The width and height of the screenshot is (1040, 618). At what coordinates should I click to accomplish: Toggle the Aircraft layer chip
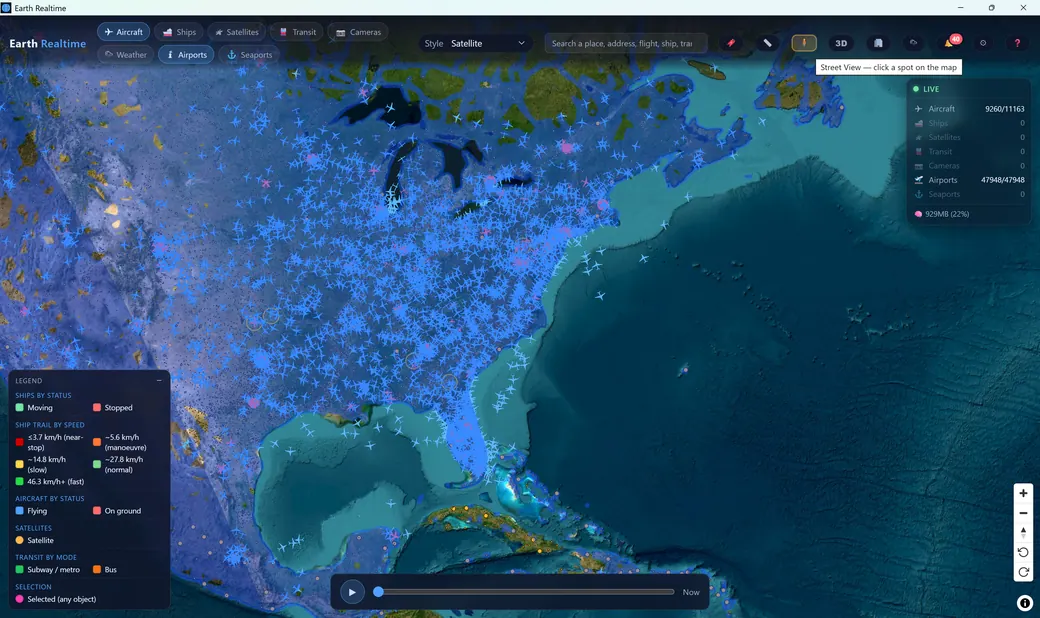(x=123, y=32)
